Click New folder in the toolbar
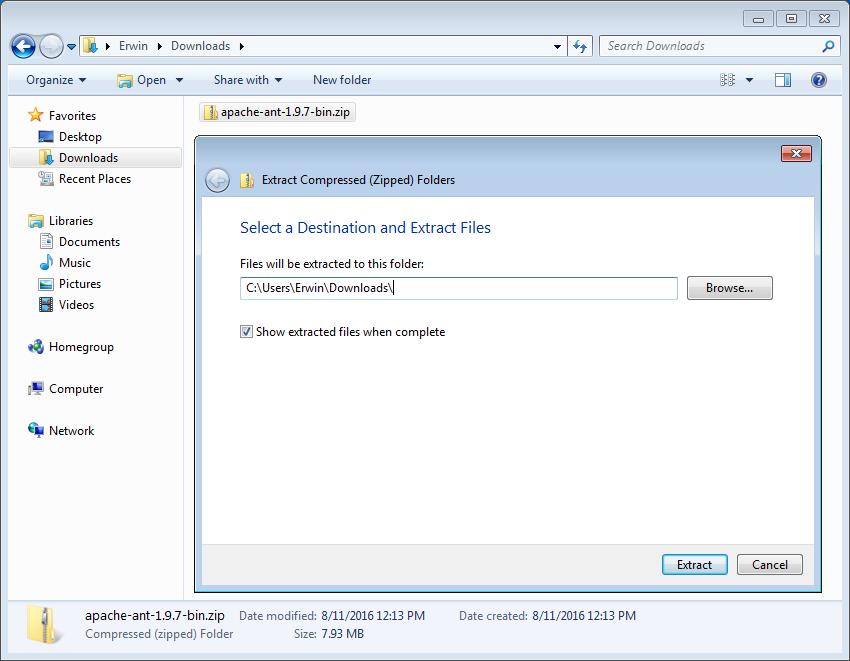 tap(342, 80)
